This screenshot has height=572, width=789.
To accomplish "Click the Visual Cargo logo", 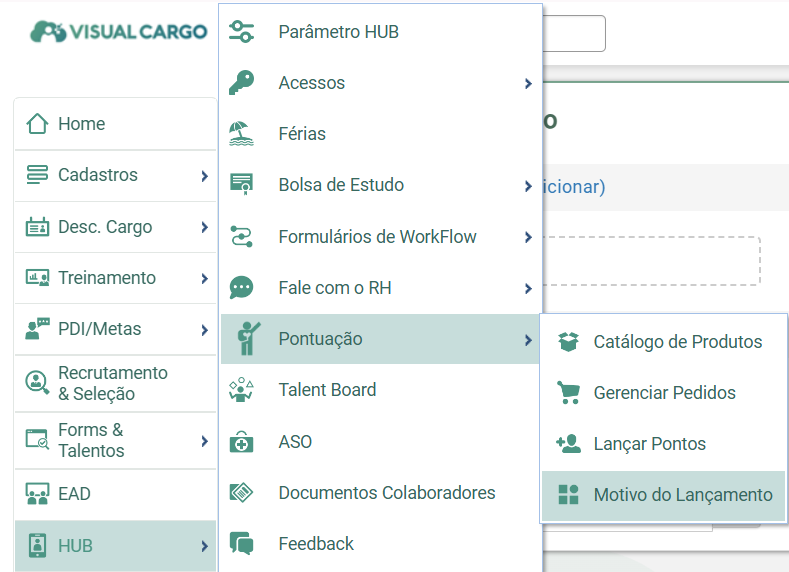I will 118,32.
